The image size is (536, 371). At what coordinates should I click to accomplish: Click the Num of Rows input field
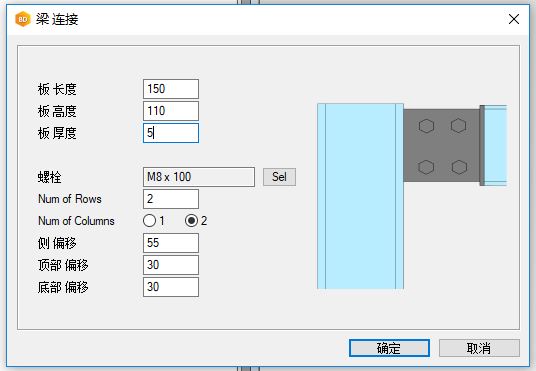(x=171, y=199)
